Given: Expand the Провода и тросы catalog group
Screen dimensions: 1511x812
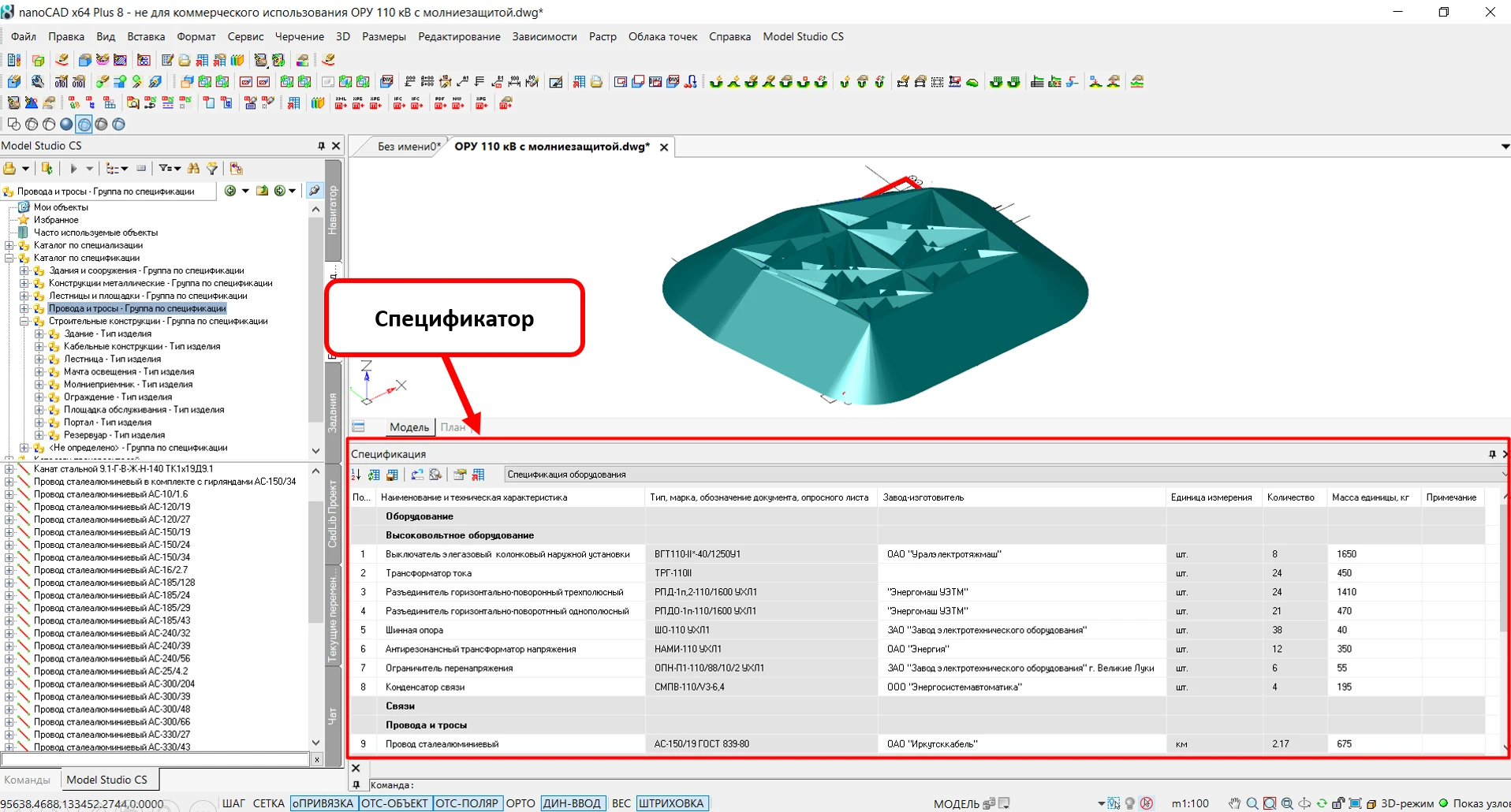Looking at the screenshot, I should 24,308.
